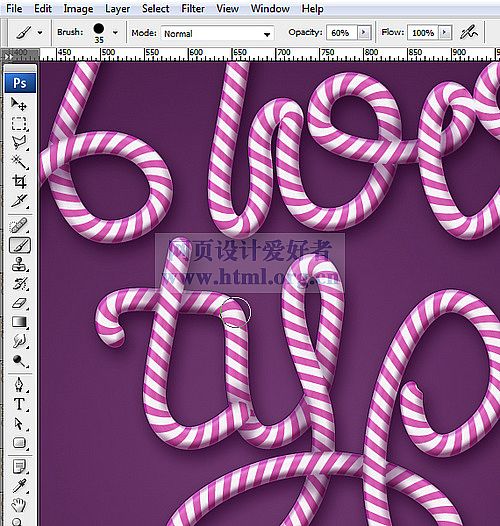Select the Move tool
This screenshot has height=526, width=500.
tap(19, 104)
